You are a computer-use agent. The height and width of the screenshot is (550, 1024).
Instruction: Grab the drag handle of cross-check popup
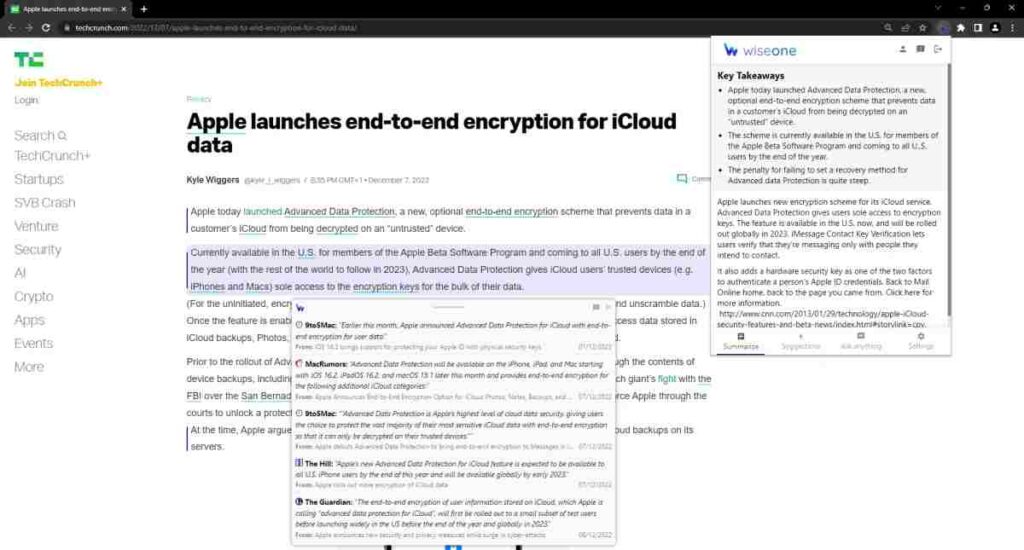448,306
